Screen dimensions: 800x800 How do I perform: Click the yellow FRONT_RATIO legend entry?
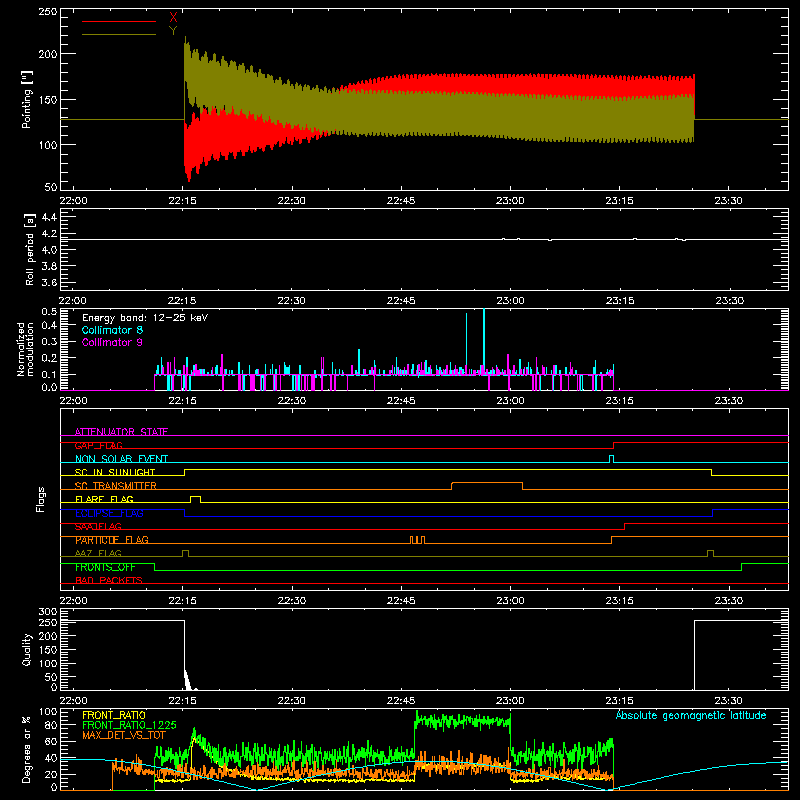pos(114,715)
